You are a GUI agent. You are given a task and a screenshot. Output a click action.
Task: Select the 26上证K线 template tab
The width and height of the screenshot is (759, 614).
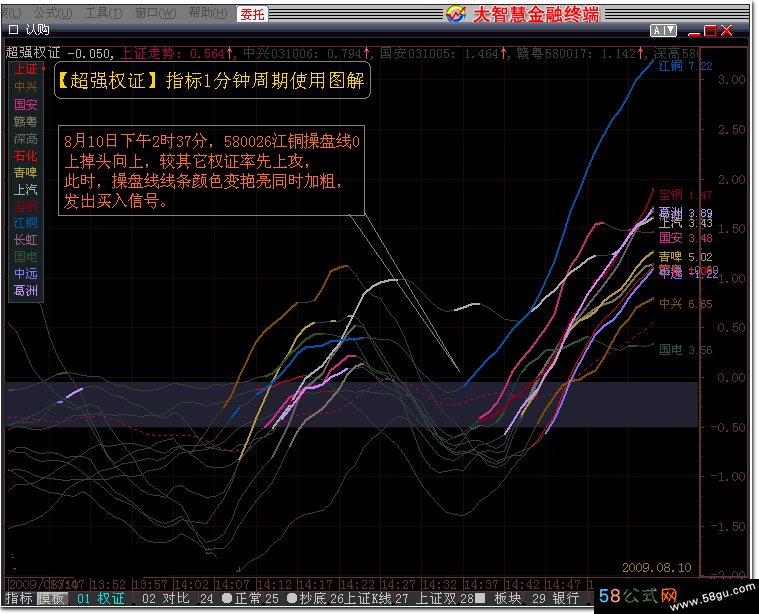coord(361,599)
